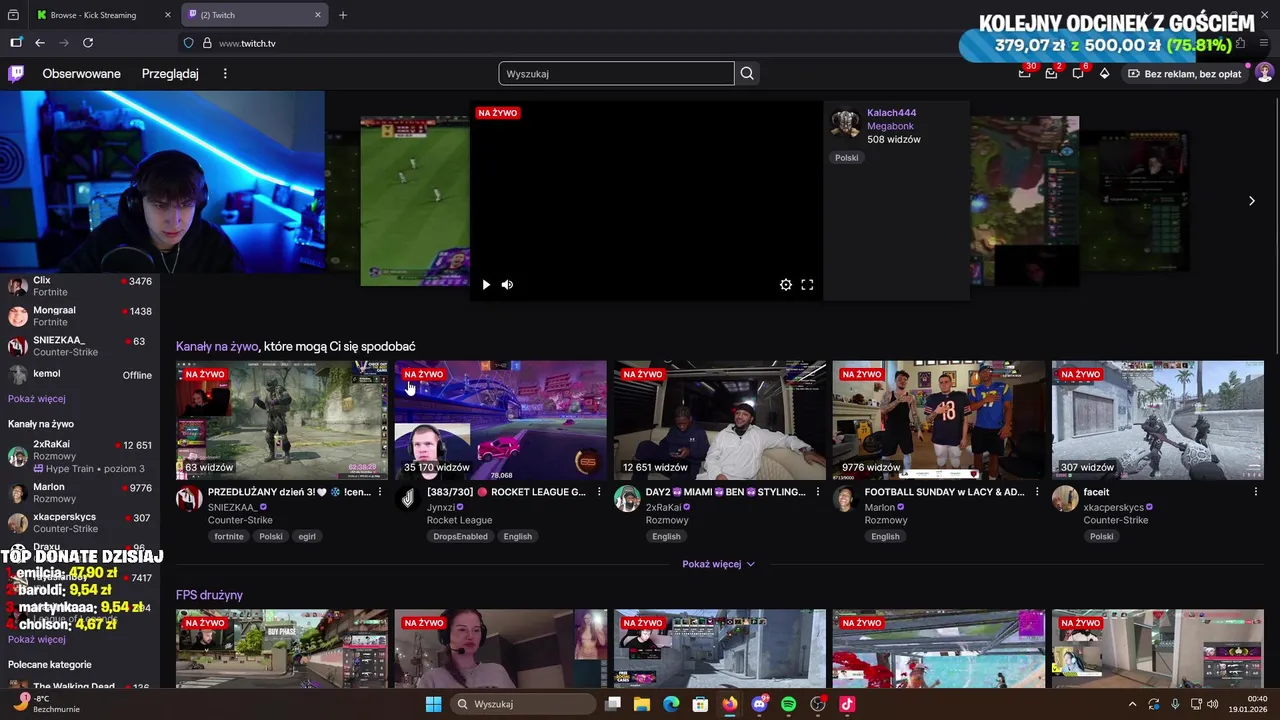Viewport: 1280px width, 720px height.
Task: Open Microsoft Edge from the taskbar
Action: (671, 704)
